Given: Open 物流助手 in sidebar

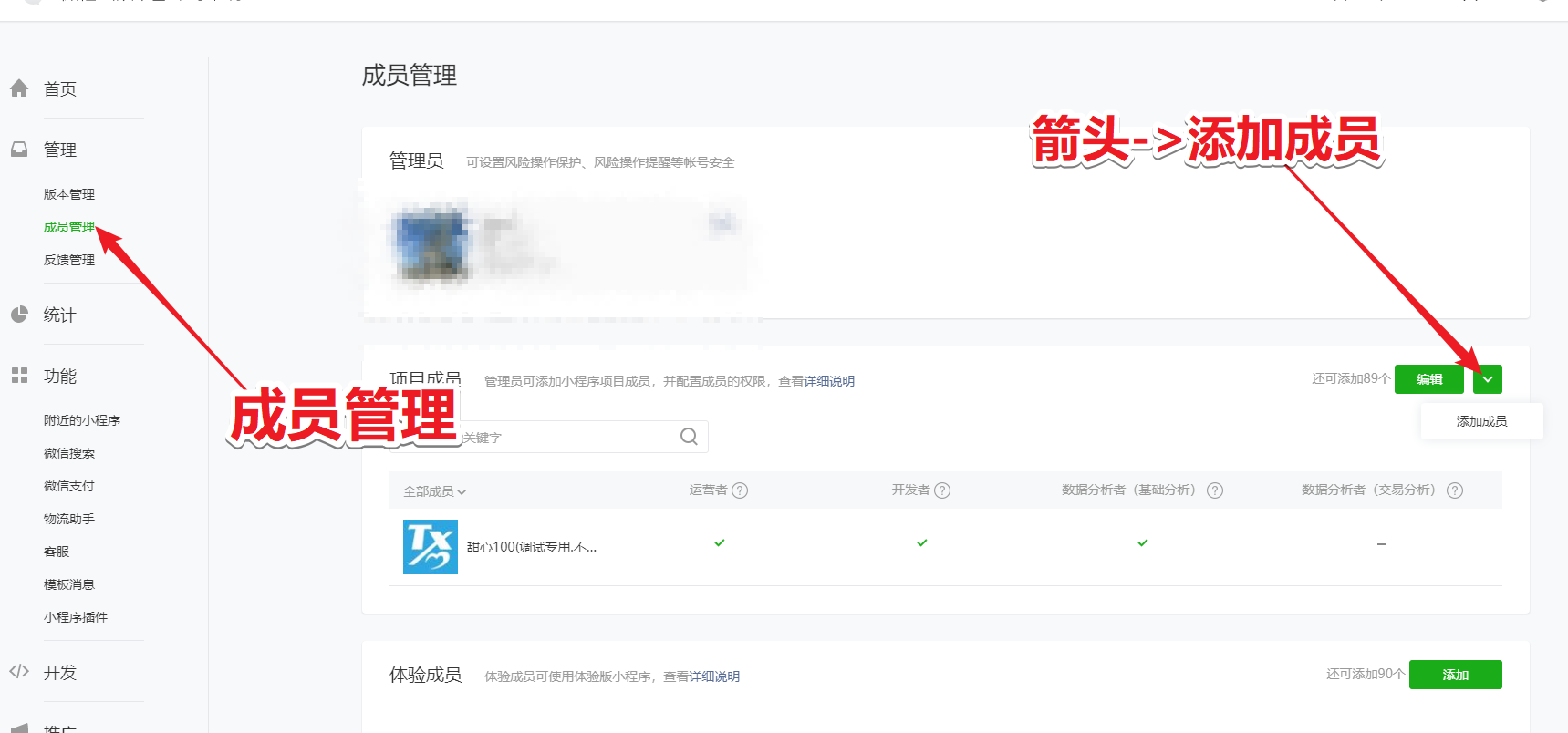Looking at the screenshot, I should tap(69, 519).
